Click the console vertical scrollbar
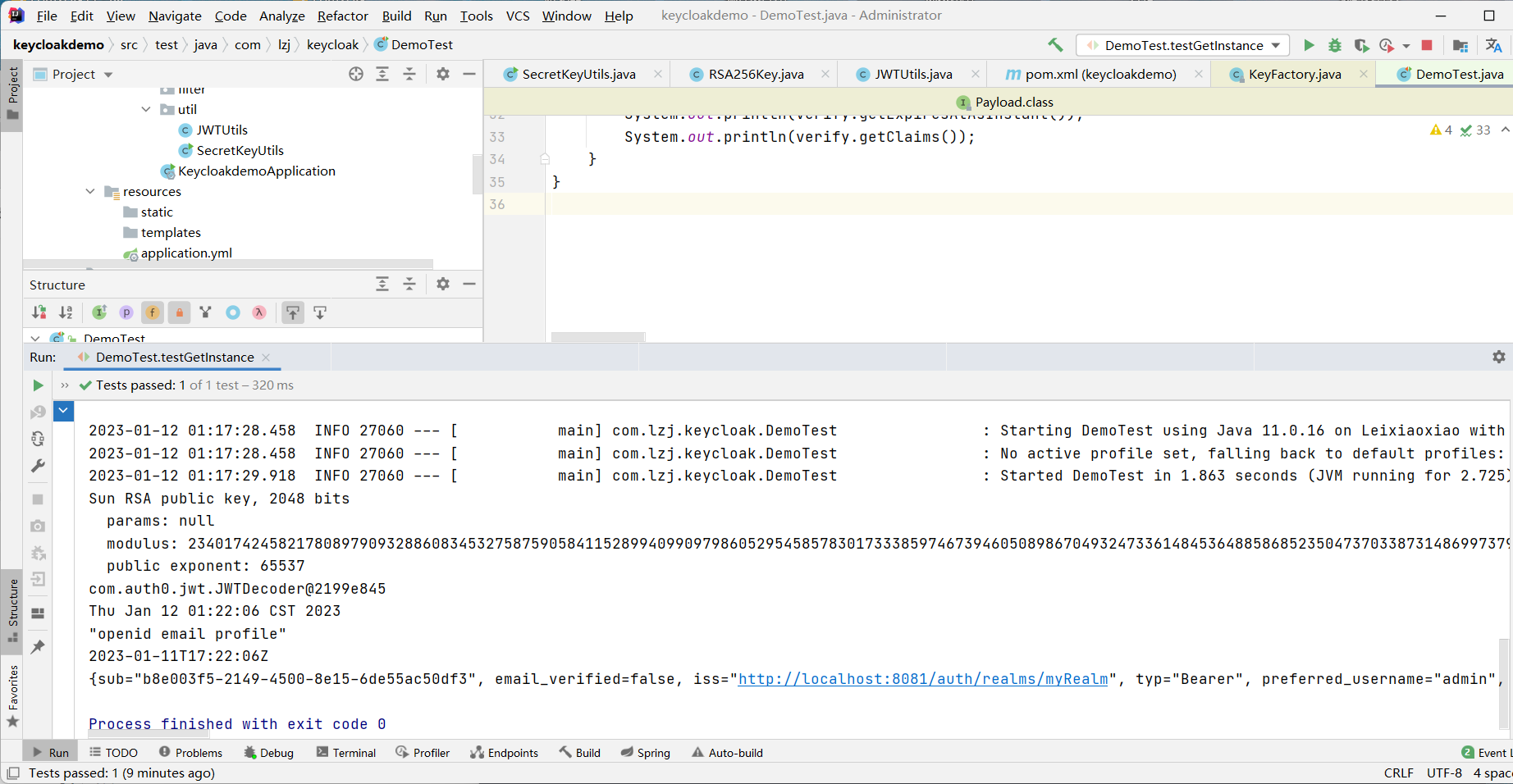 tap(1504, 683)
